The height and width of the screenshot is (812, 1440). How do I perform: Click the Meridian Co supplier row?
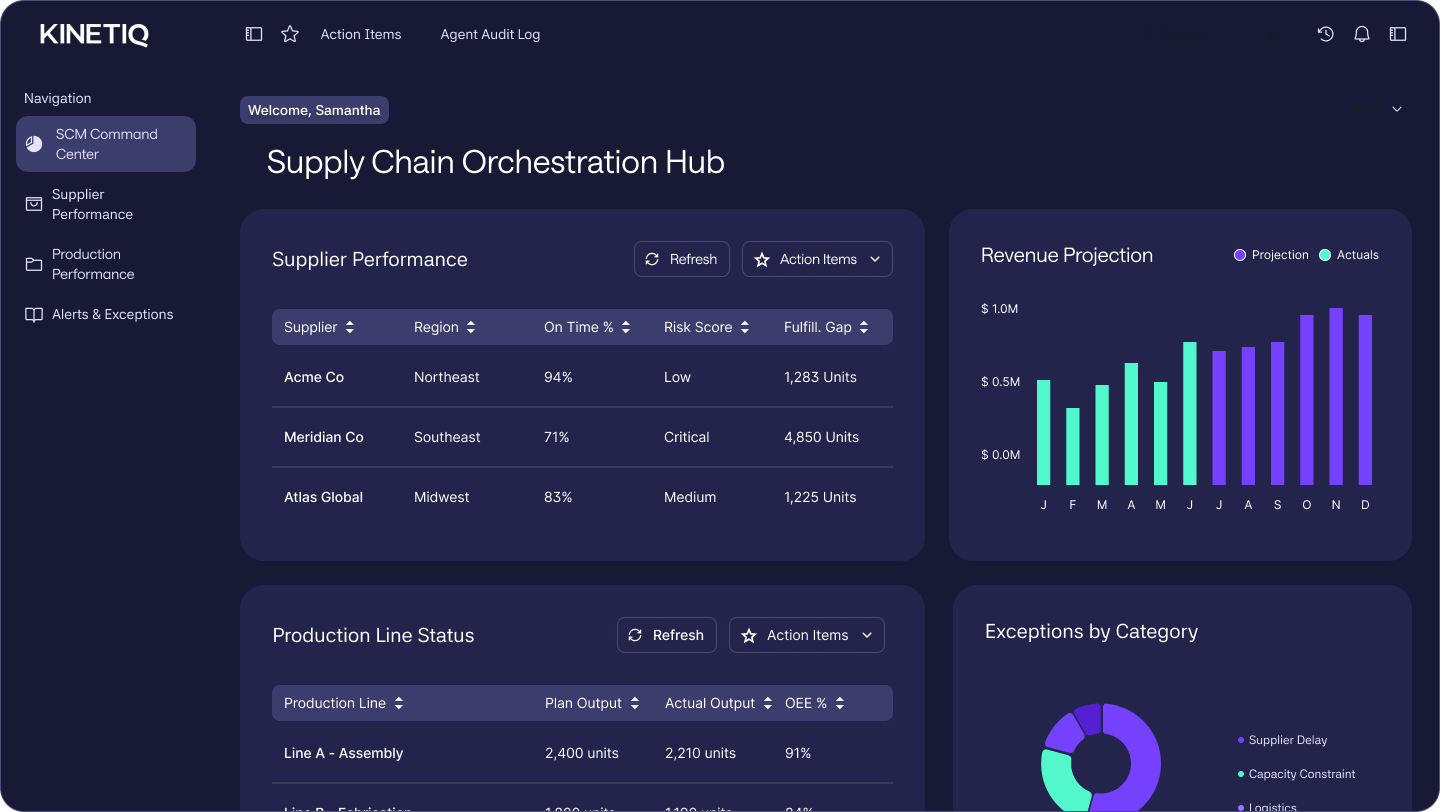582,437
